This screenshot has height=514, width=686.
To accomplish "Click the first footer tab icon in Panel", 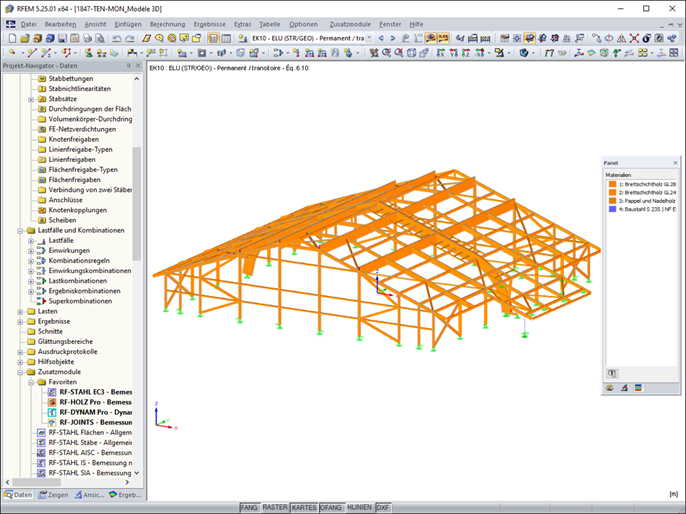I will tap(610, 388).
